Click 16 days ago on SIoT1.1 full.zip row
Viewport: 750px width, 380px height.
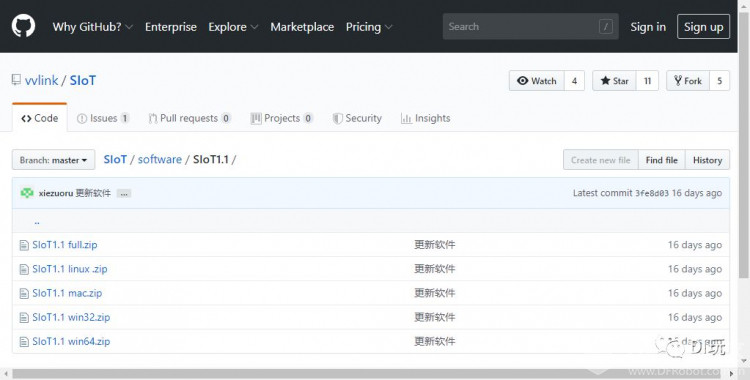tap(695, 245)
